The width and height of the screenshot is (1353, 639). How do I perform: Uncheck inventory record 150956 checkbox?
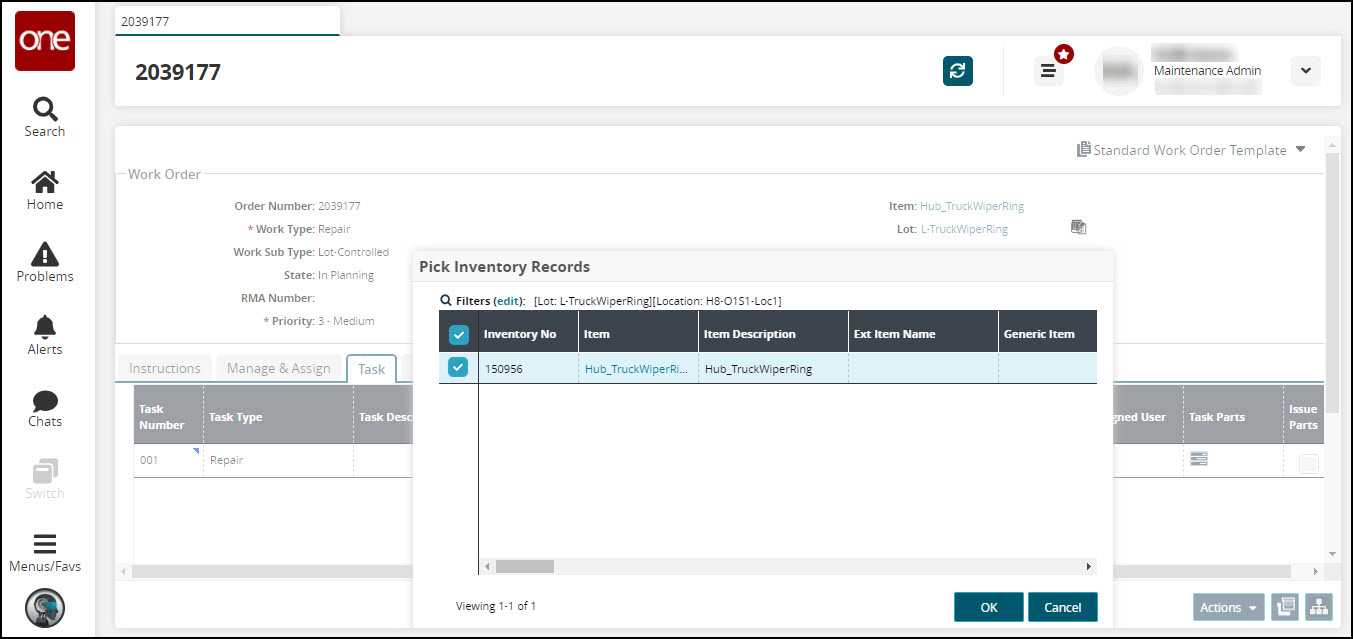click(x=458, y=368)
